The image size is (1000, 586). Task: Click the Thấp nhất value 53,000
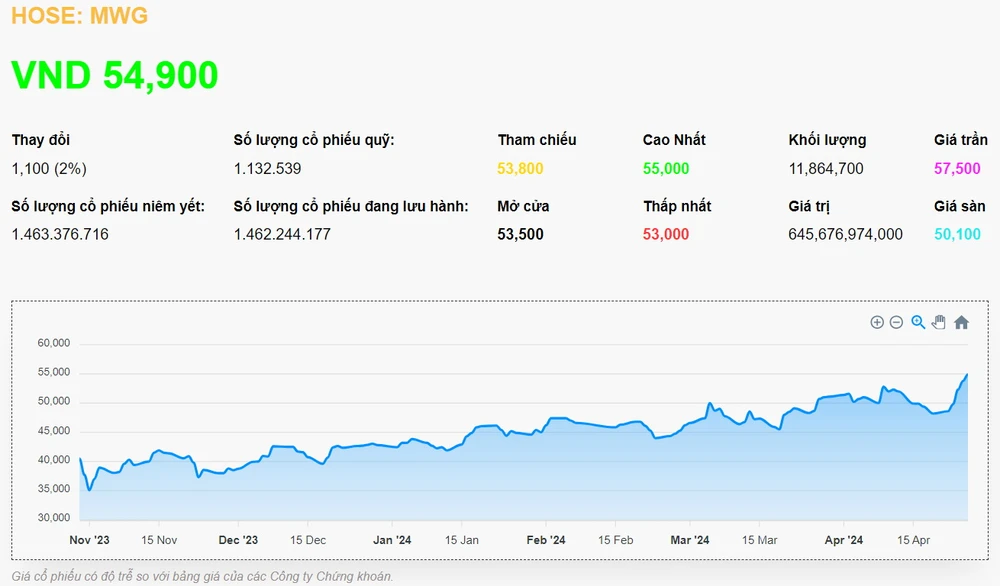point(666,234)
